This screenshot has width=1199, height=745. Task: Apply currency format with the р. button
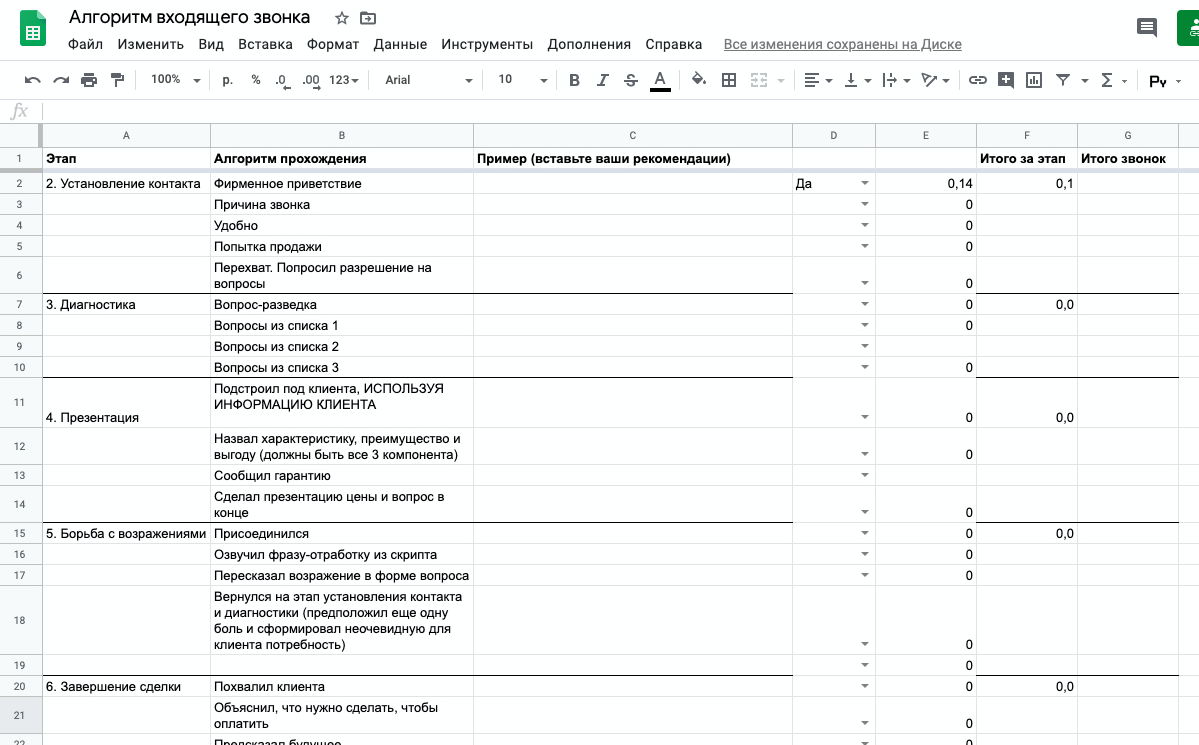click(x=228, y=80)
